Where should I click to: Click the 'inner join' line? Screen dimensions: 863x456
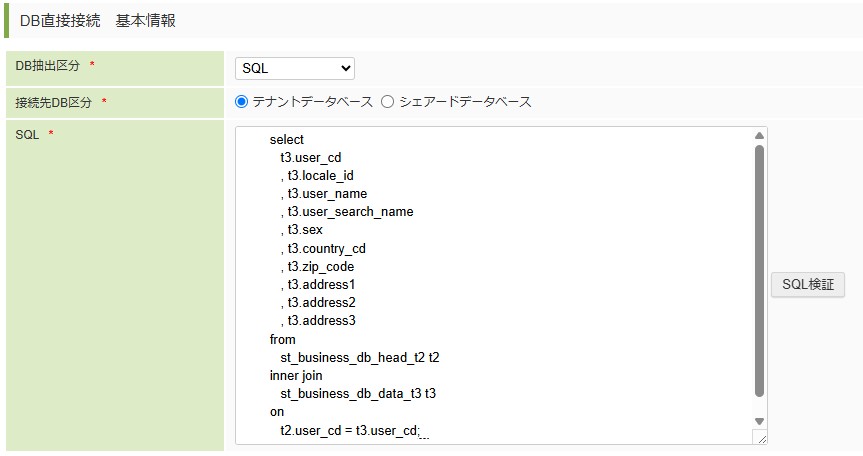[x=296, y=376]
